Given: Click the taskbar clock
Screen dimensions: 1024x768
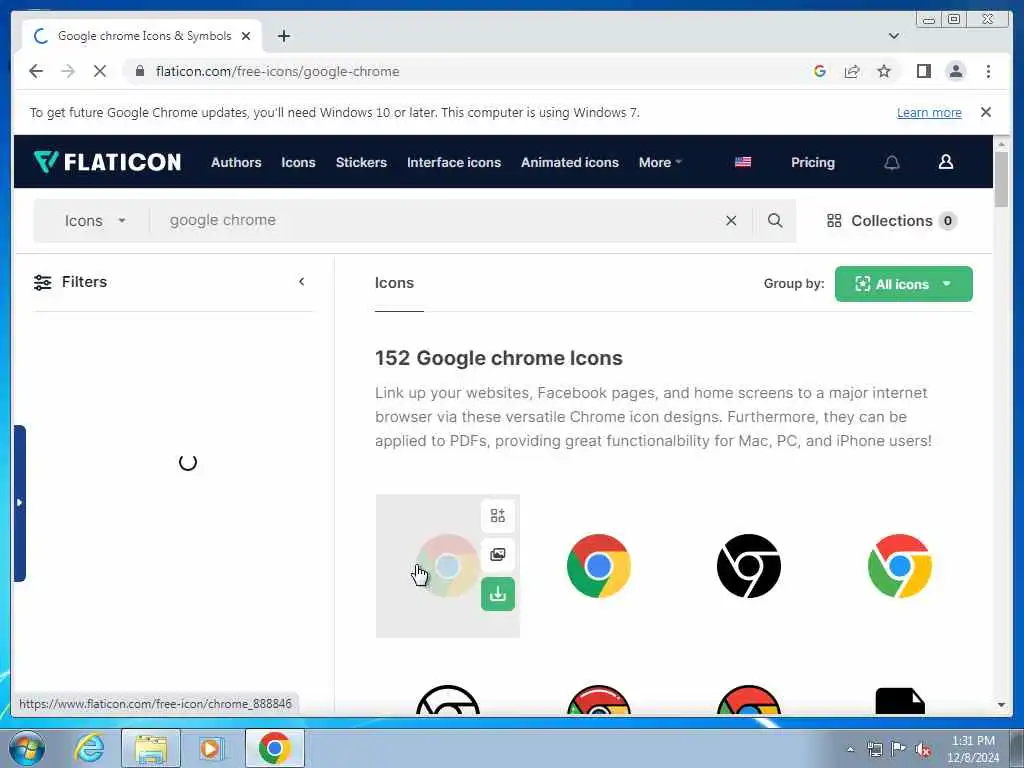Looking at the screenshot, I should (972, 749).
